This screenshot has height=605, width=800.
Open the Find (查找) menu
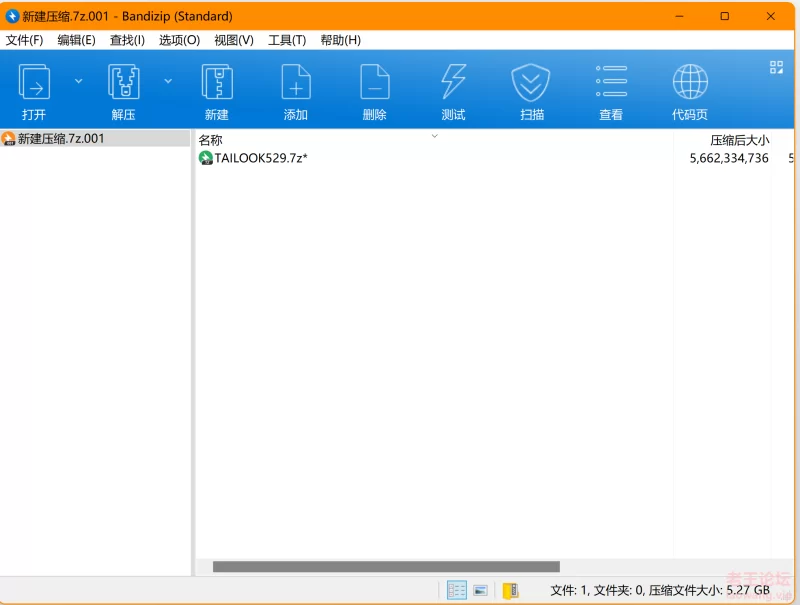pyautogui.click(x=128, y=40)
